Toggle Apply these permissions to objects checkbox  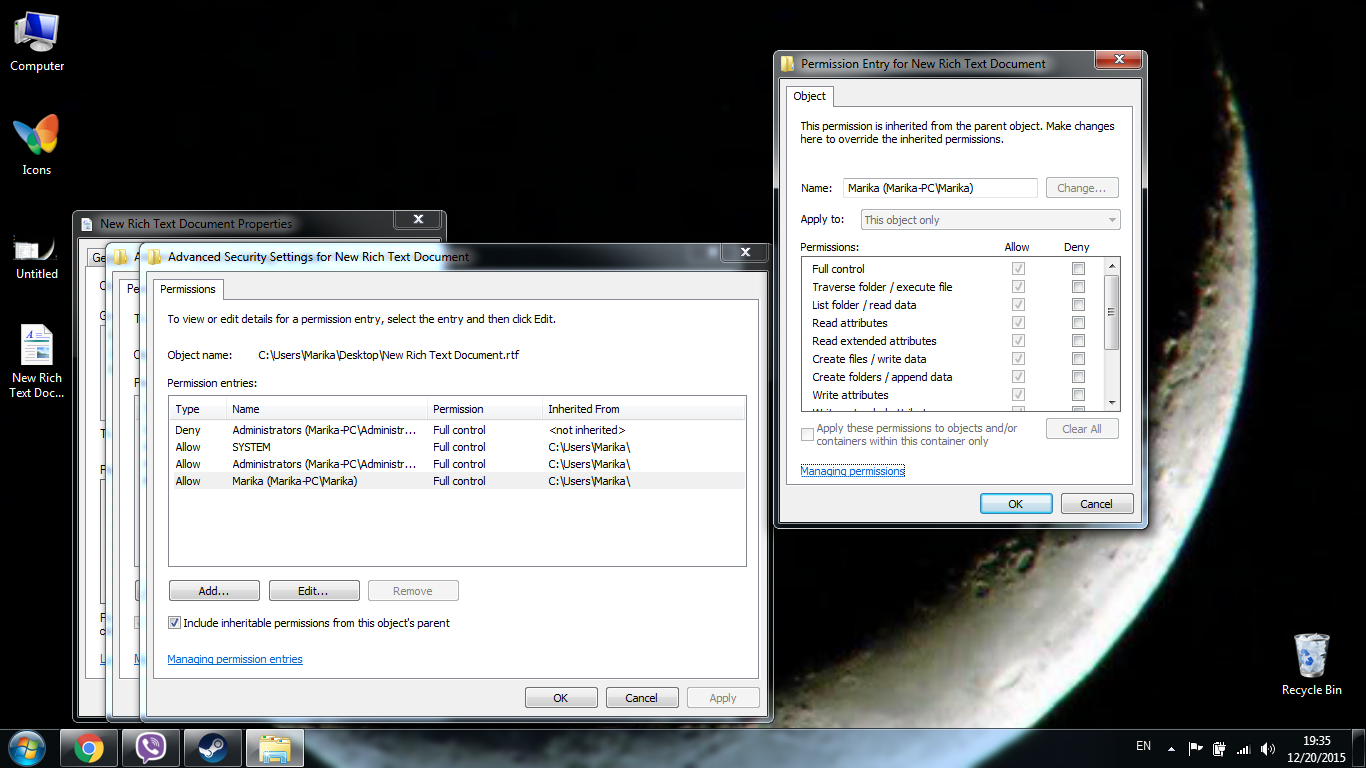point(807,434)
